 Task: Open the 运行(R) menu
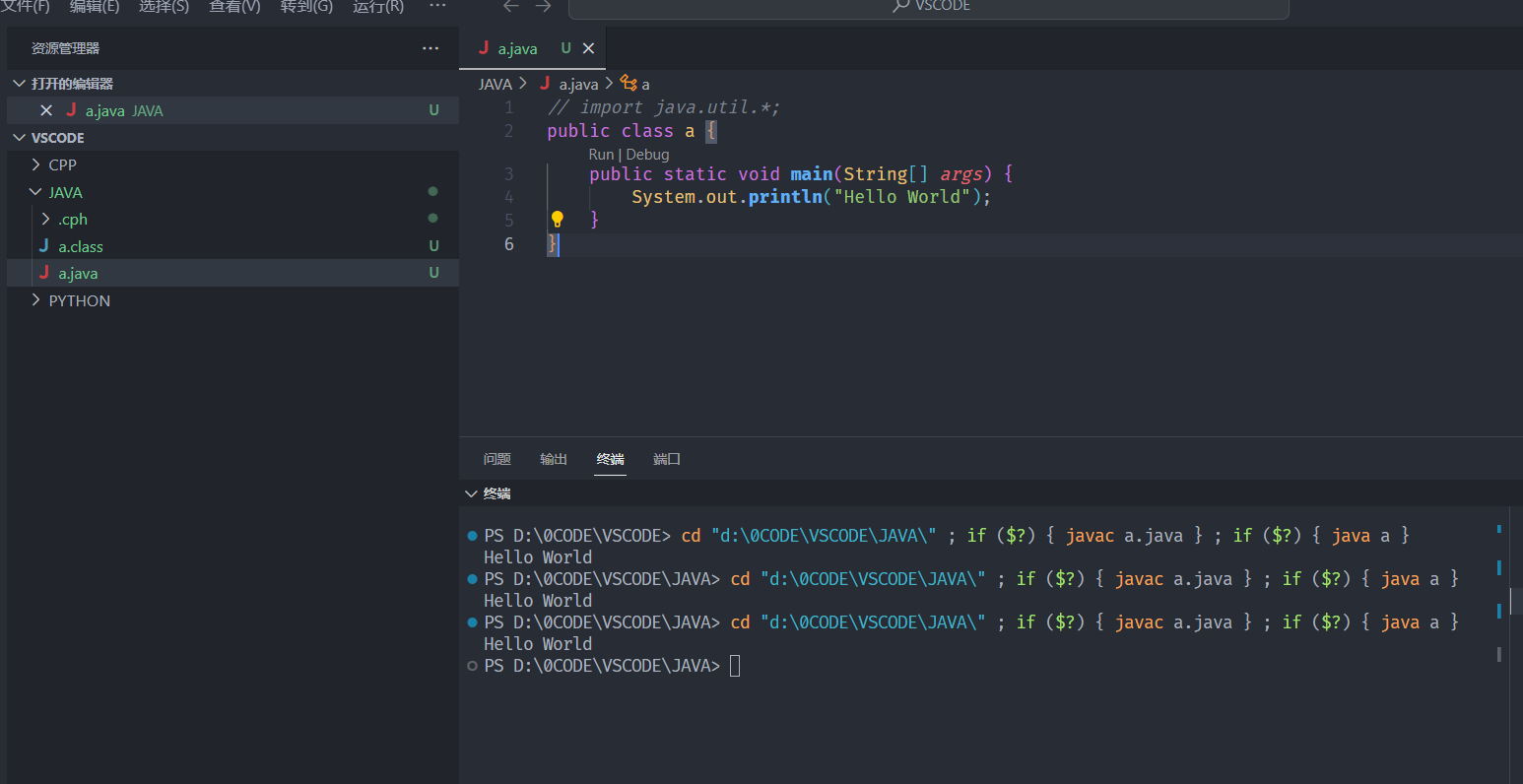[x=378, y=7]
